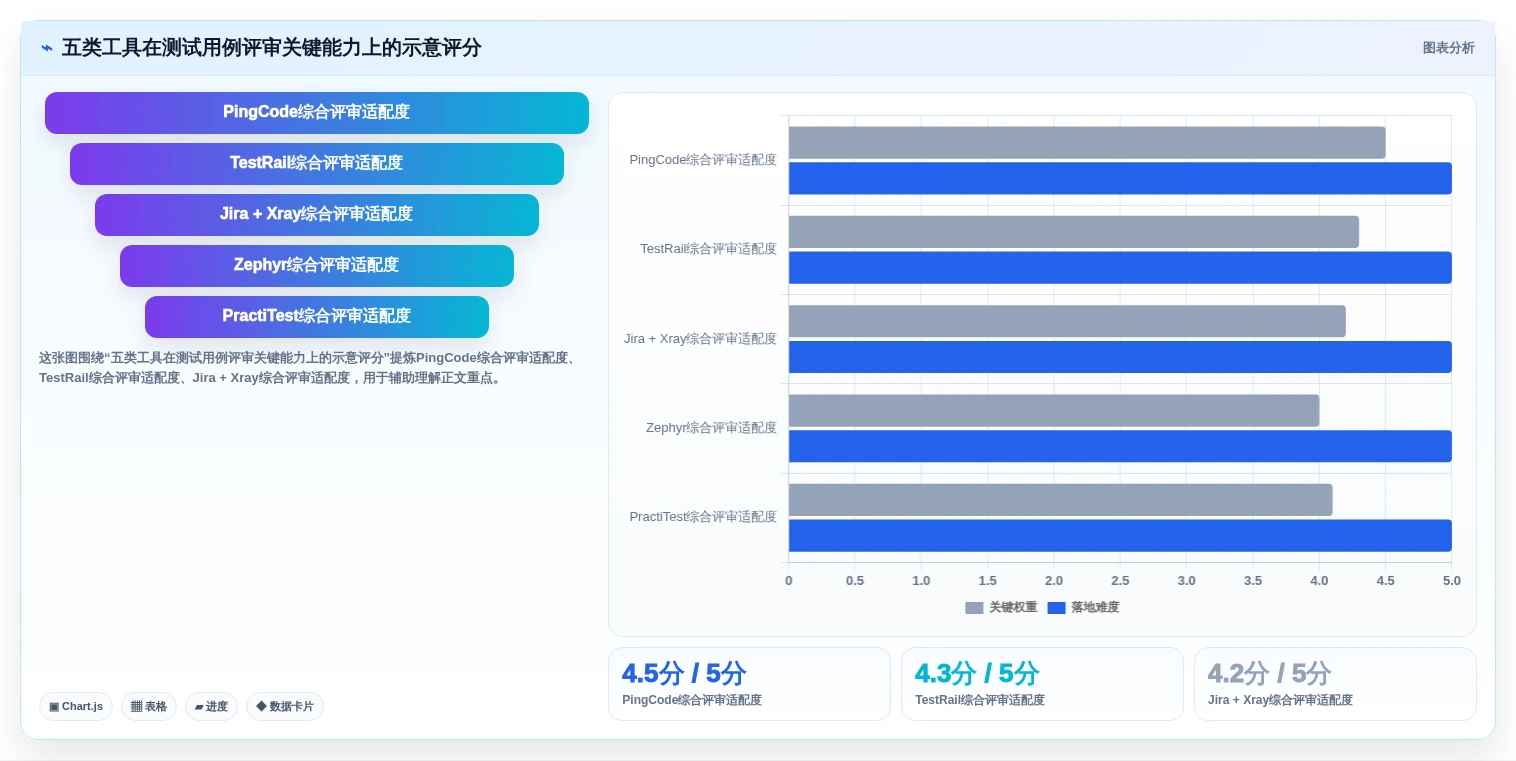Click the blue 落地难度 bar for PingCode
Image resolution: width=1516 pixels, height=761 pixels.
point(1120,179)
